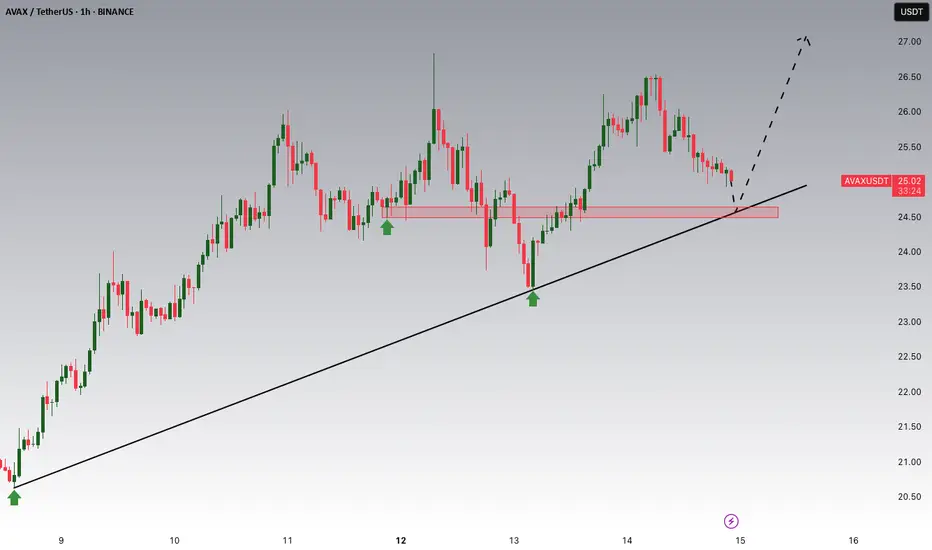932x550 pixels.
Task: Click date label 14 on time axis
Action: pyautogui.click(x=627, y=540)
